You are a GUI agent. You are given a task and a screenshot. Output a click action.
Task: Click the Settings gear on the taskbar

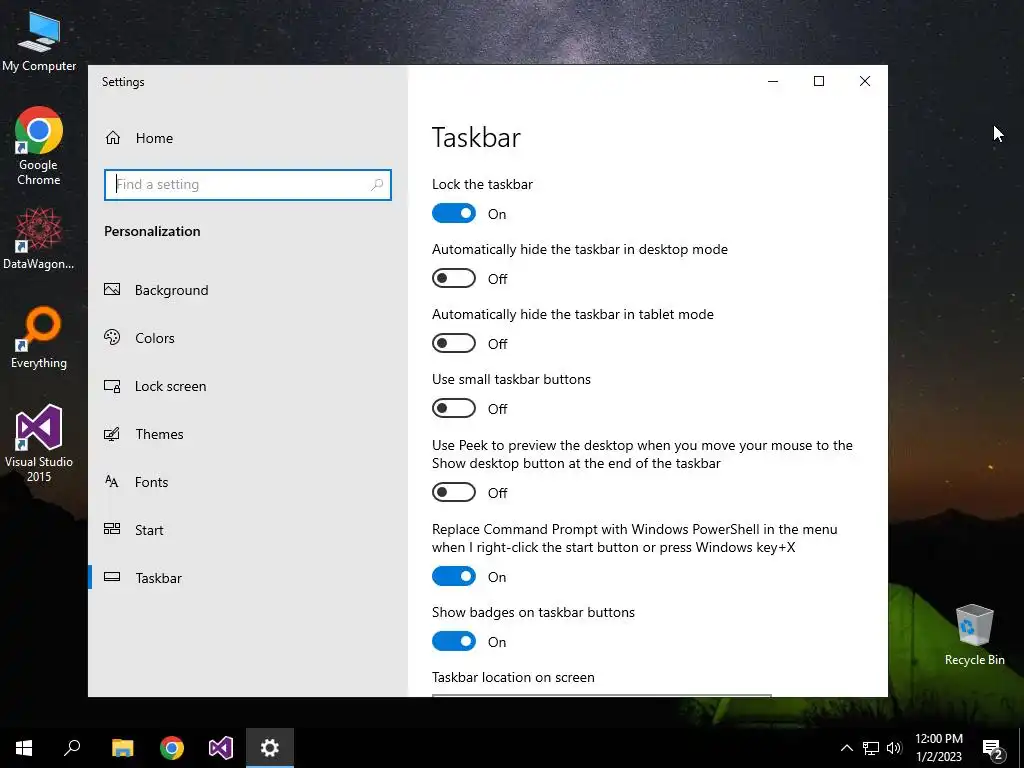pyautogui.click(x=270, y=748)
